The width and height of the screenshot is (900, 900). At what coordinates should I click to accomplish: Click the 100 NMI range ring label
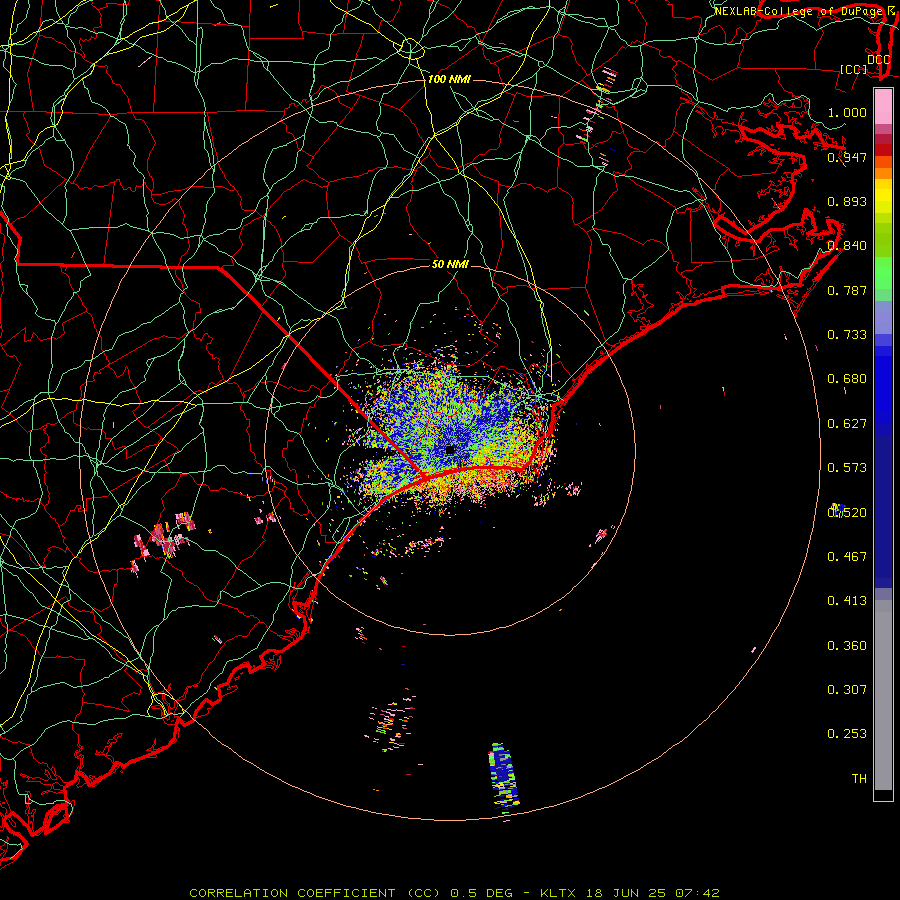coord(449,79)
